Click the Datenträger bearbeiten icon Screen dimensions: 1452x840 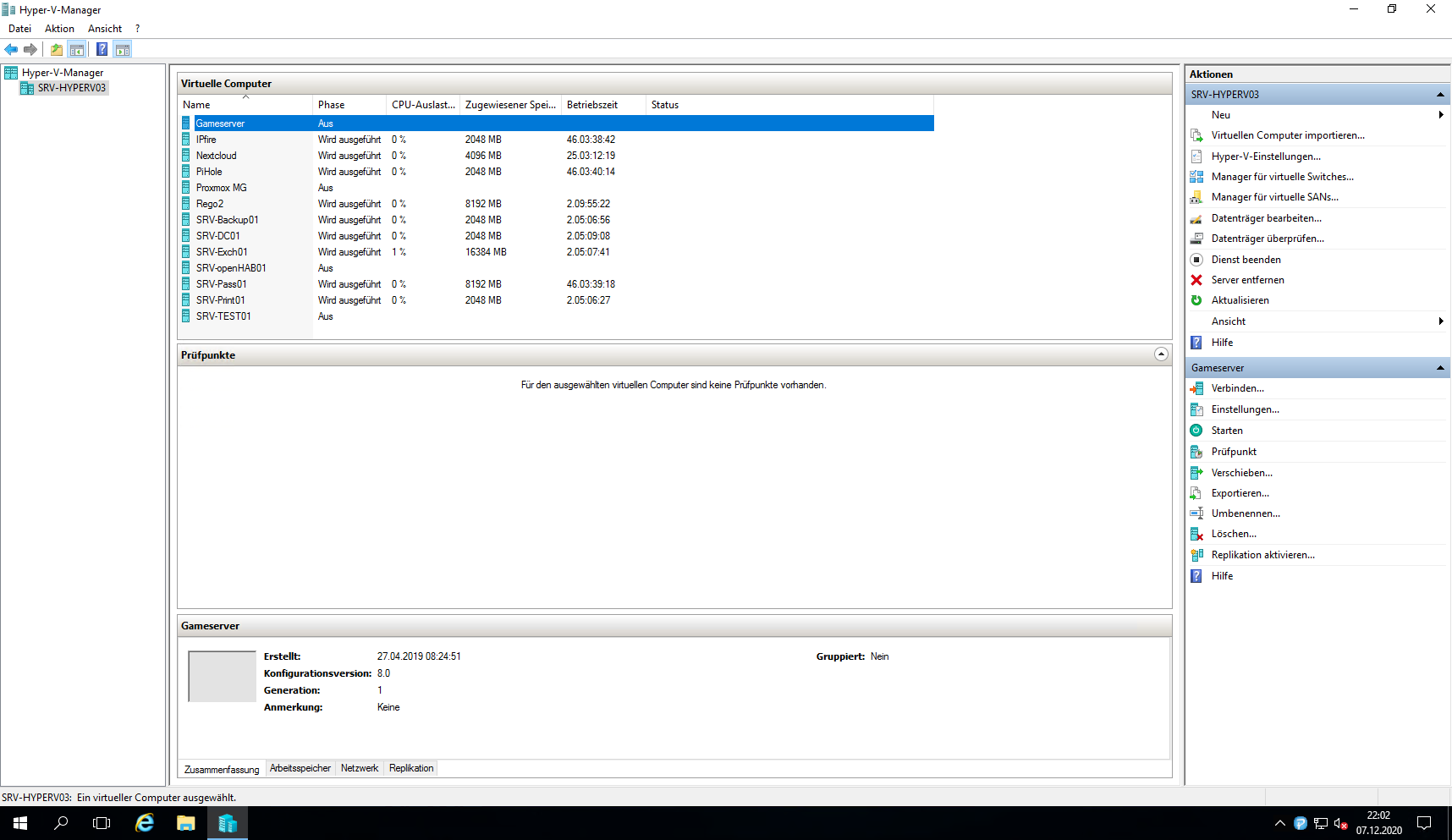[1196, 218]
